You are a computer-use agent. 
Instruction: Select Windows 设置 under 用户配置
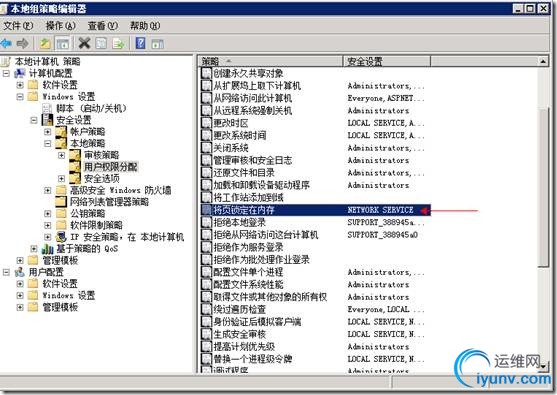click(x=69, y=295)
